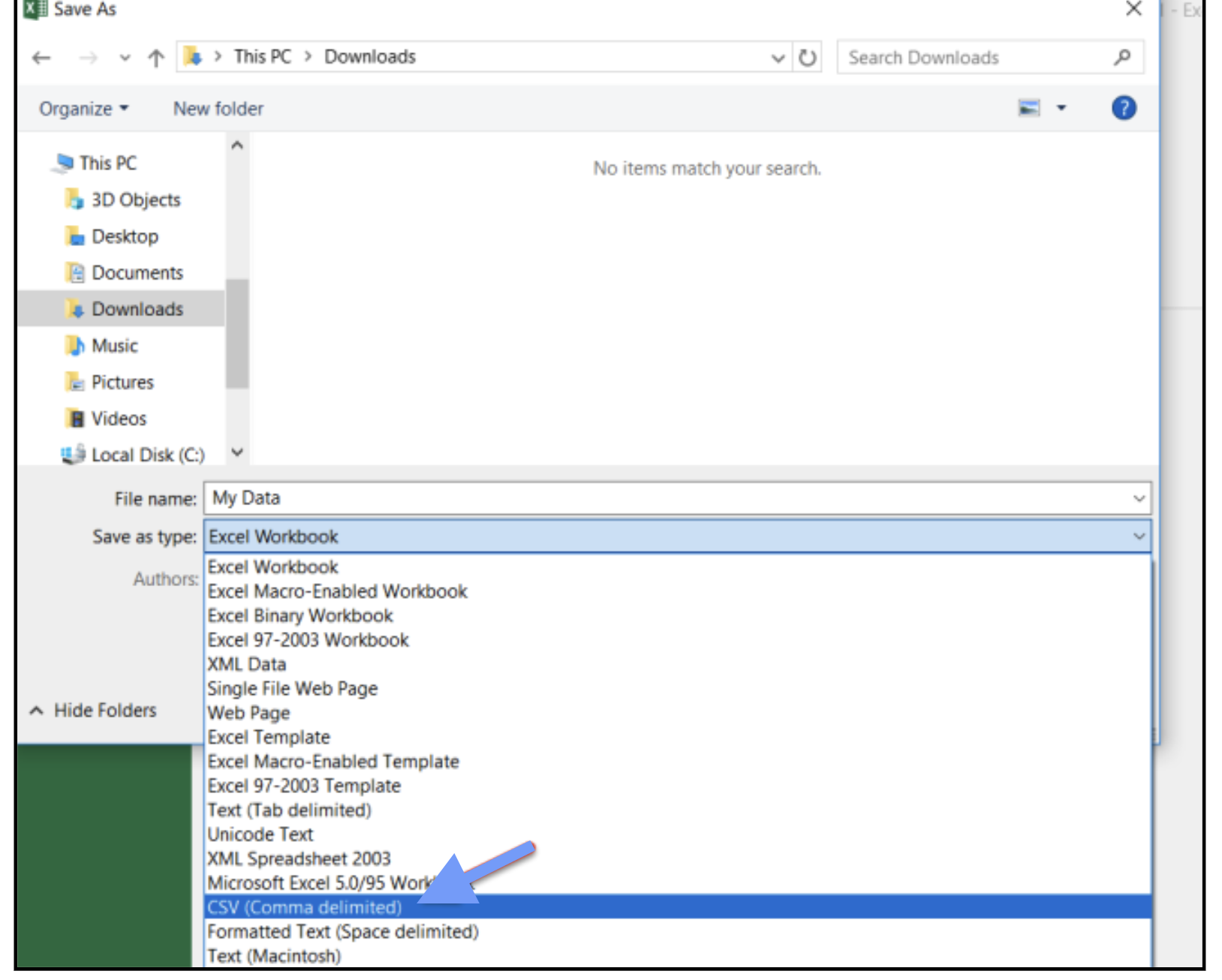
Task: Select This PC in the sidebar
Action: [x=108, y=163]
